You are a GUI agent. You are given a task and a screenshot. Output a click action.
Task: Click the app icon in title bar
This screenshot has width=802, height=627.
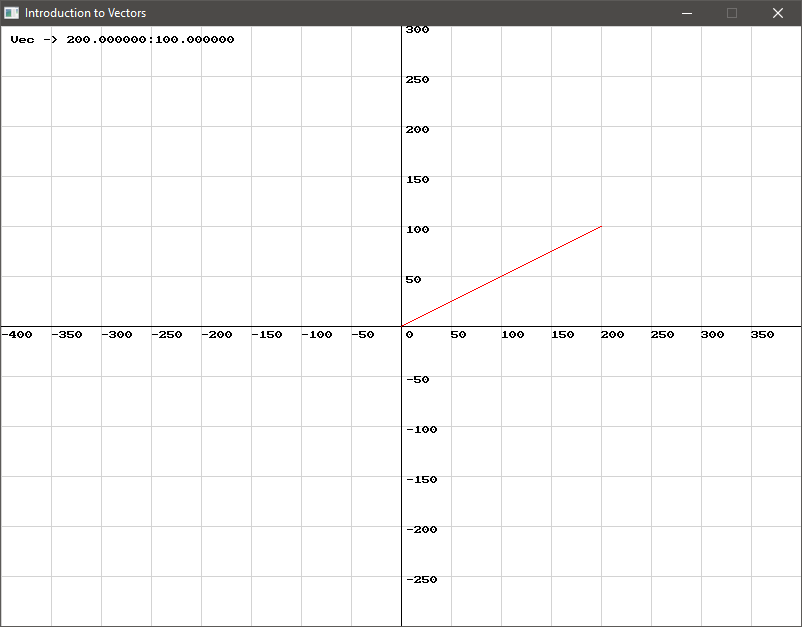(x=12, y=13)
